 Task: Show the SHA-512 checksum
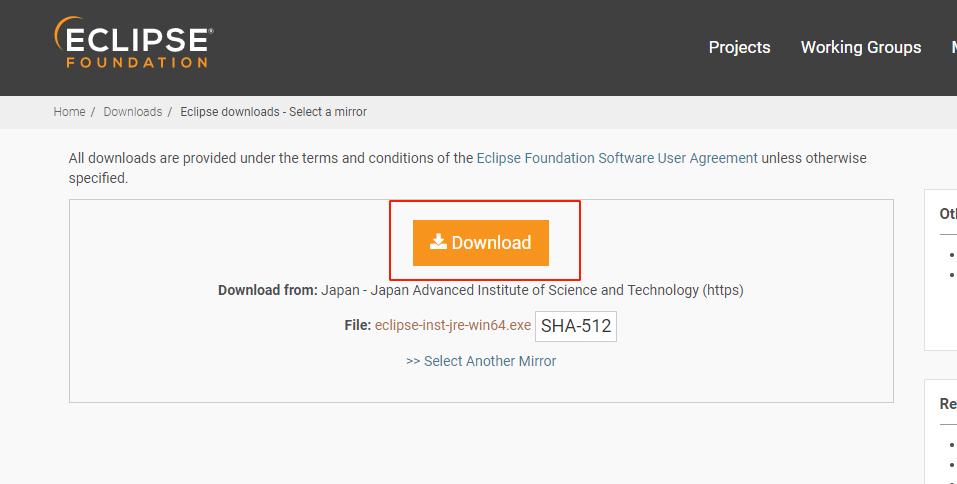[575, 326]
